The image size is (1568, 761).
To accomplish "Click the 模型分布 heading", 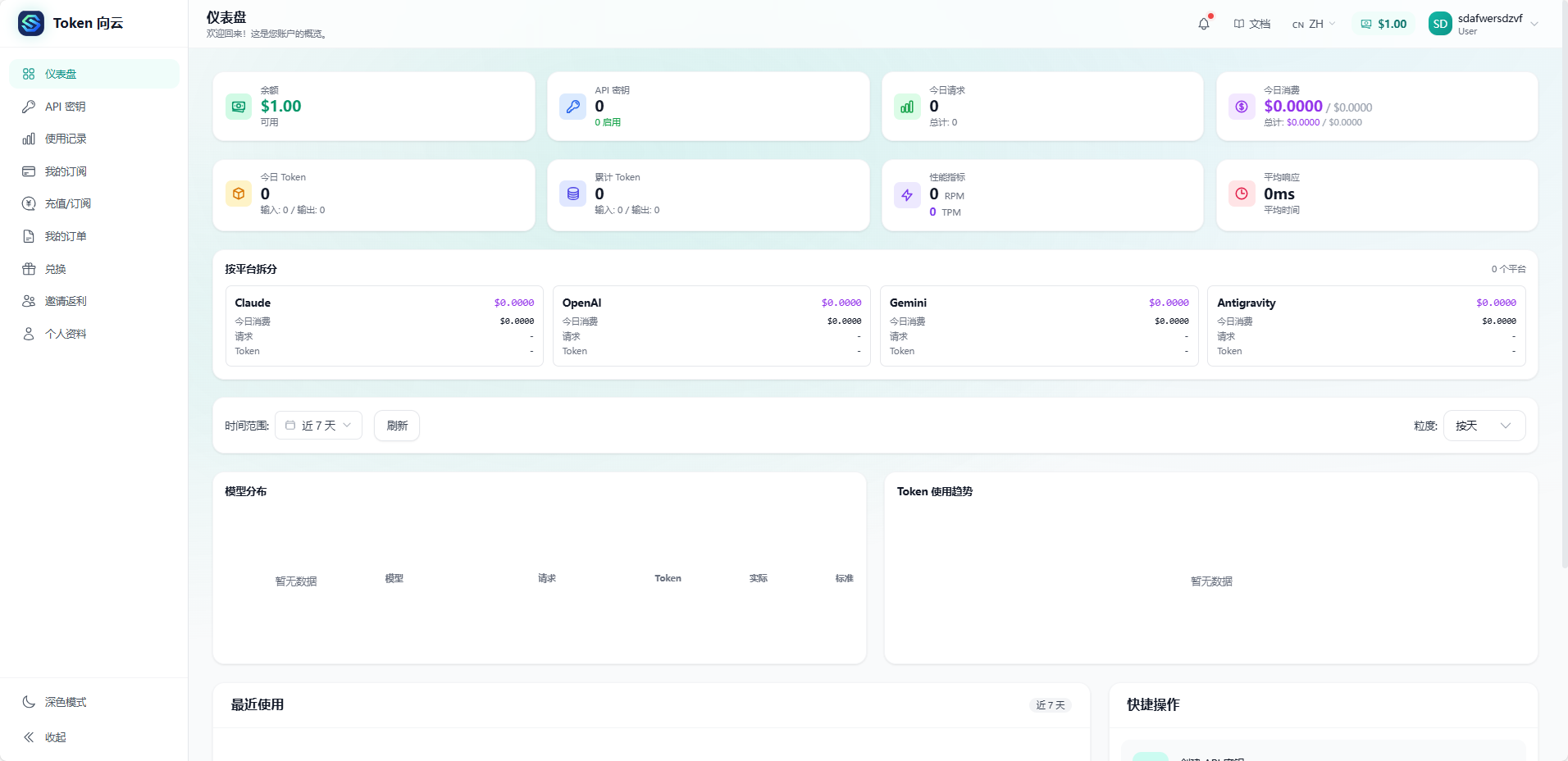I will tap(246, 491).
